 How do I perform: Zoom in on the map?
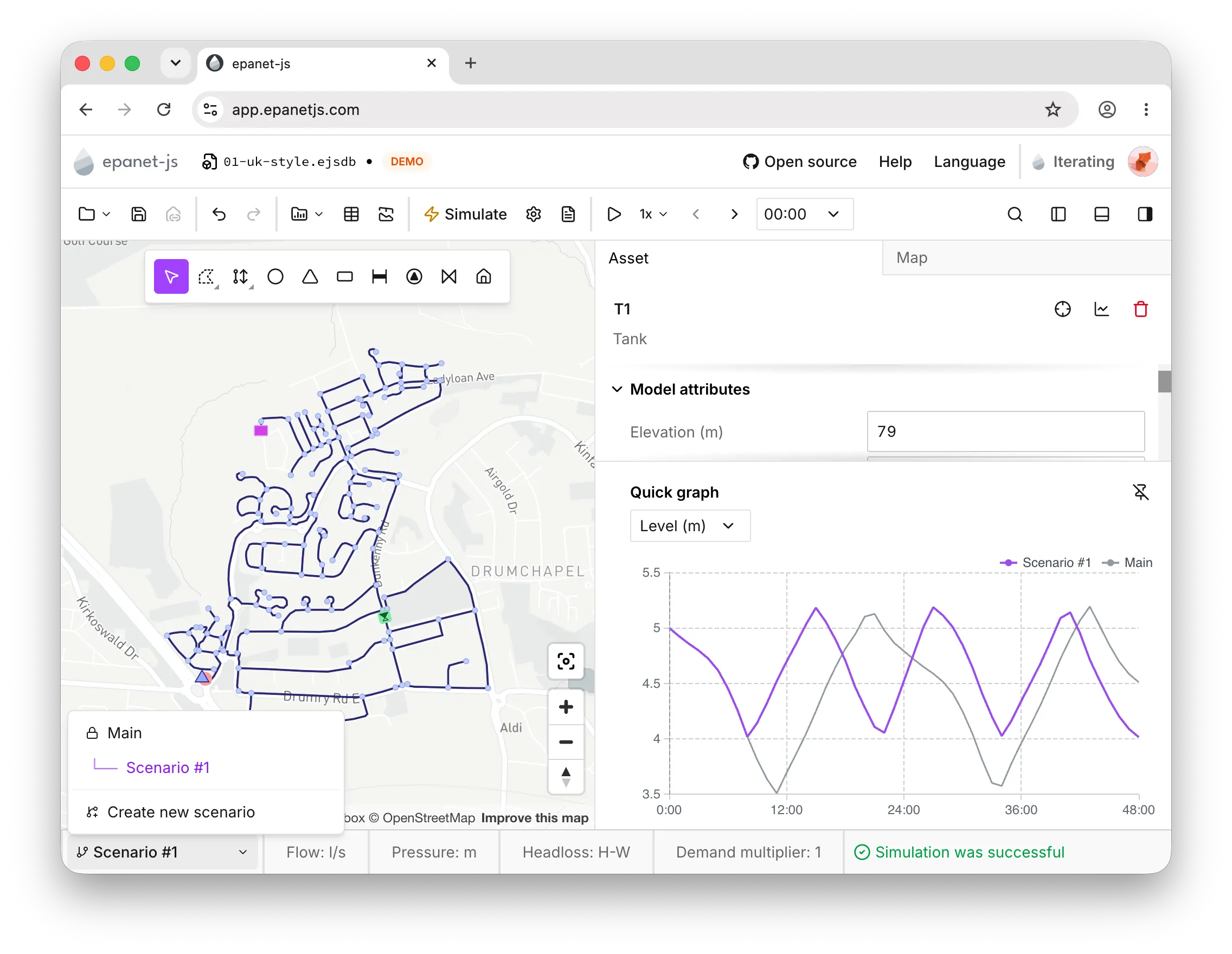point(566,707)
